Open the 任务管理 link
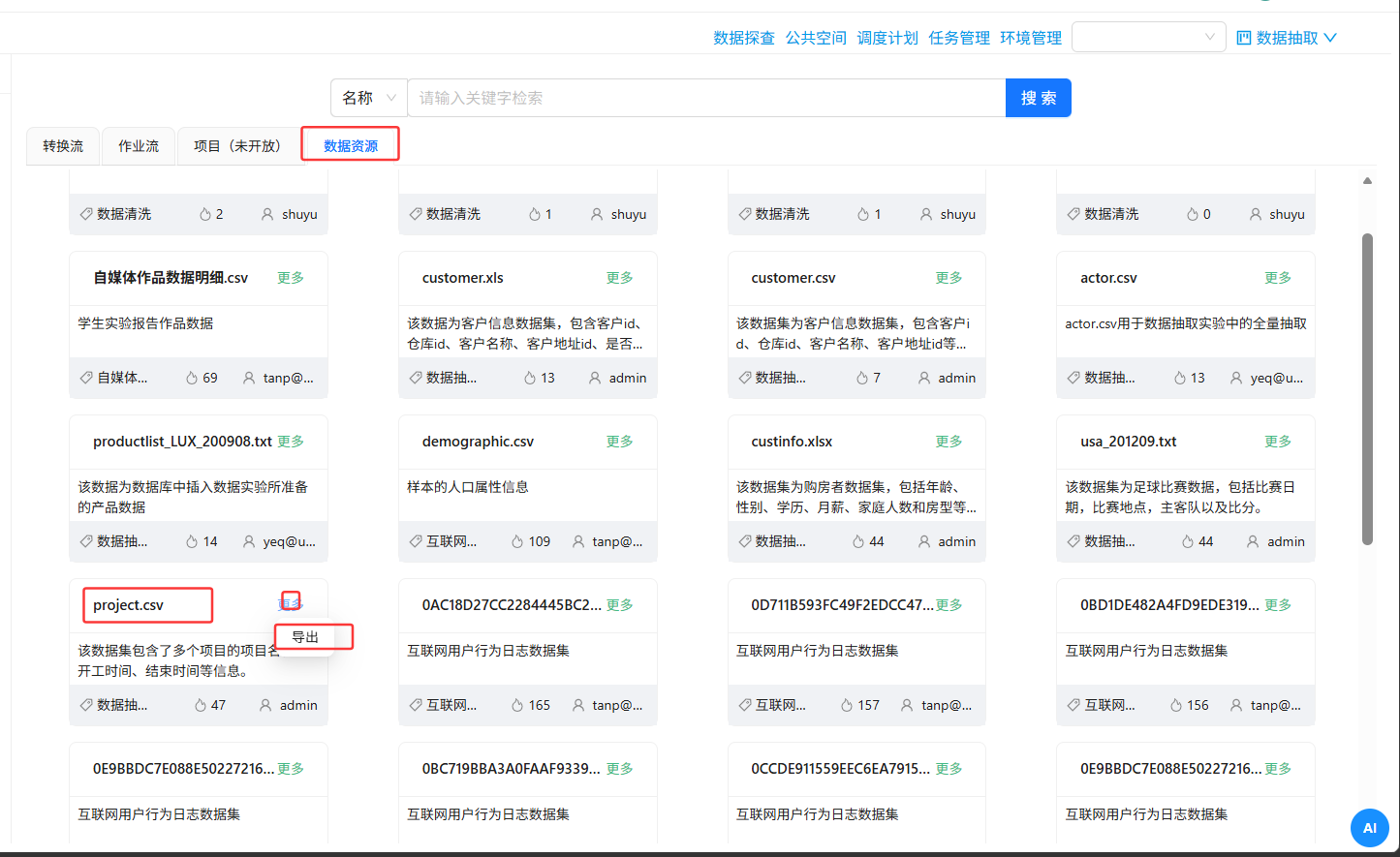This screenshot has height=857, width=1400. pyautogui.click(x=959, y=38)
